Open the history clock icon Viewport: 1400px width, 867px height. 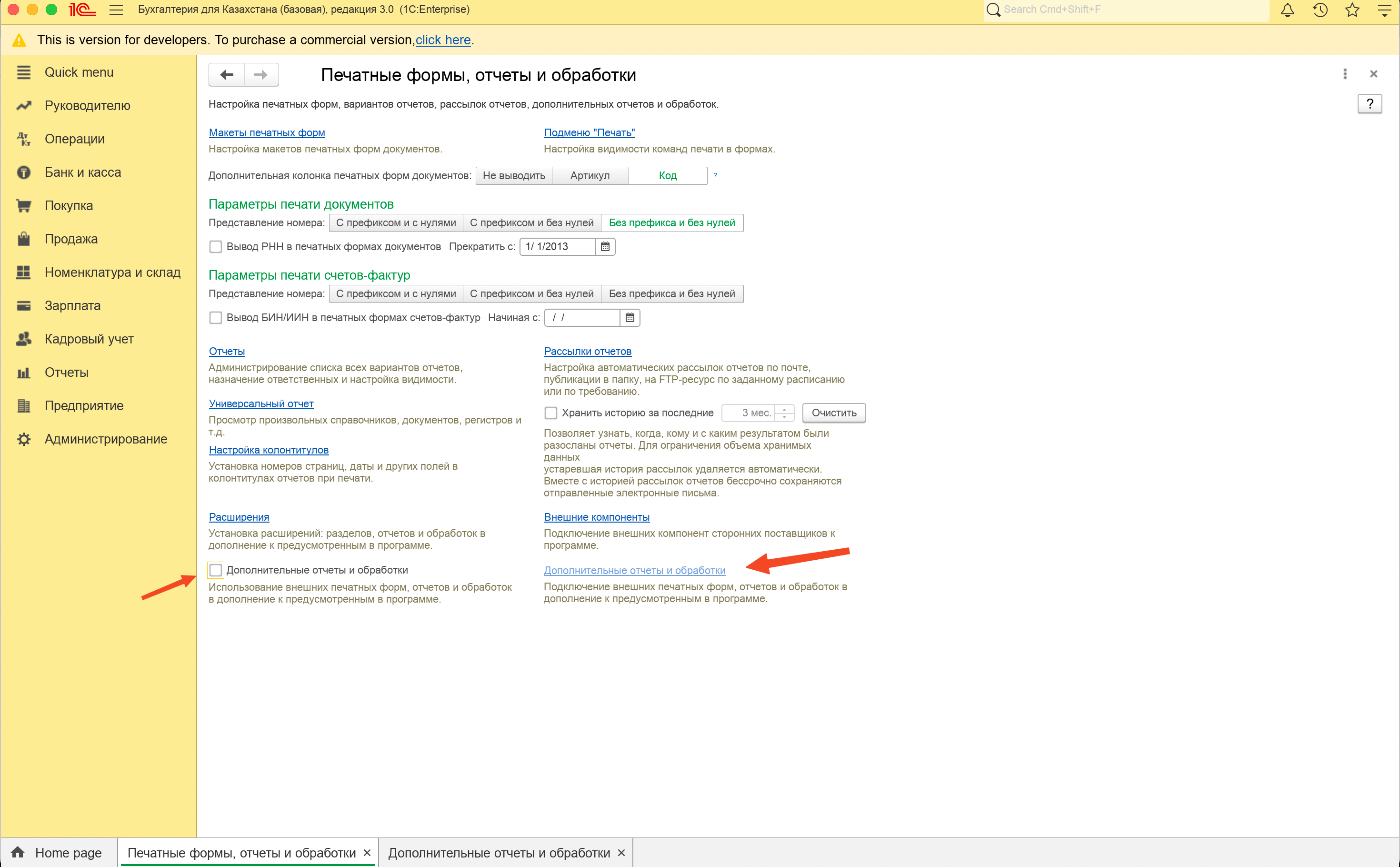1320,10
